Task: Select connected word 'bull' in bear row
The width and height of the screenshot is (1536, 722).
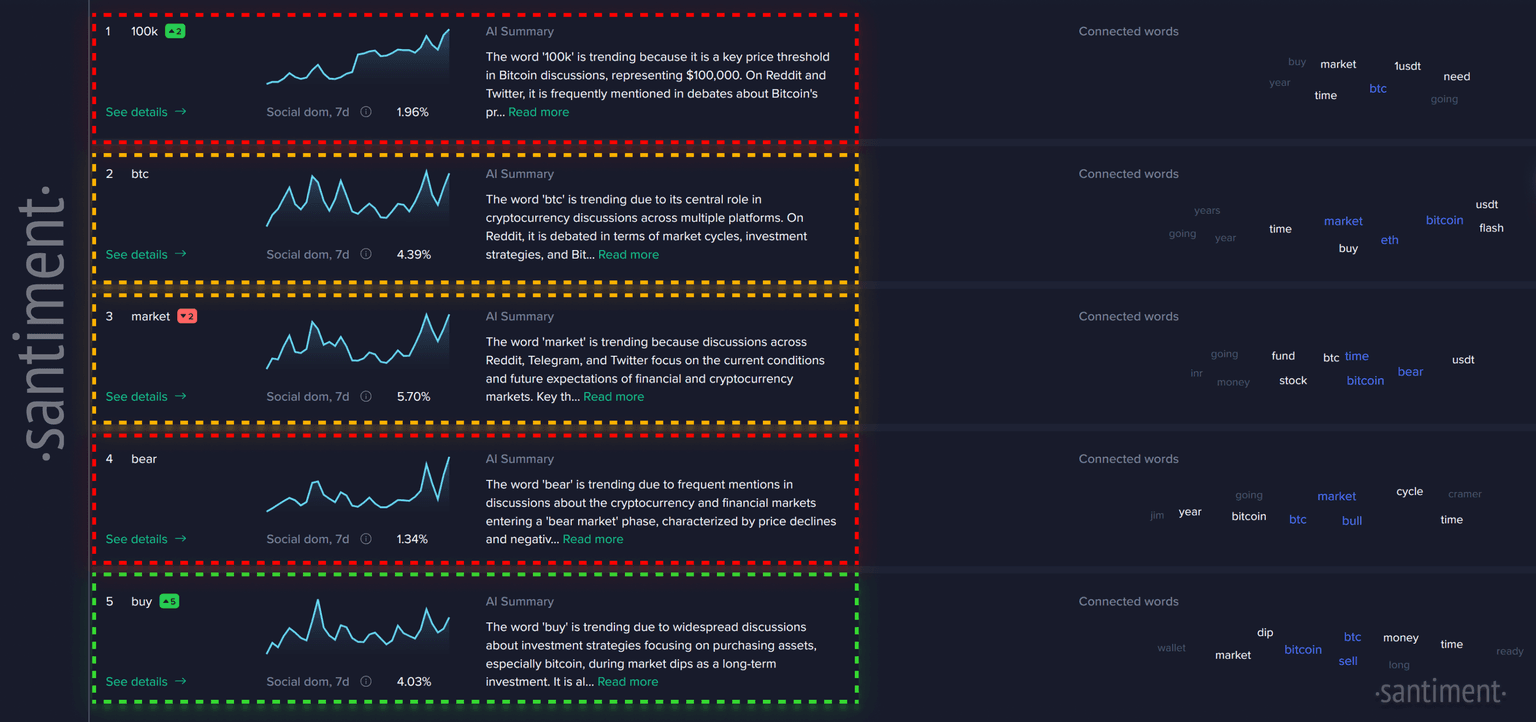Action: pos(1352,521)
